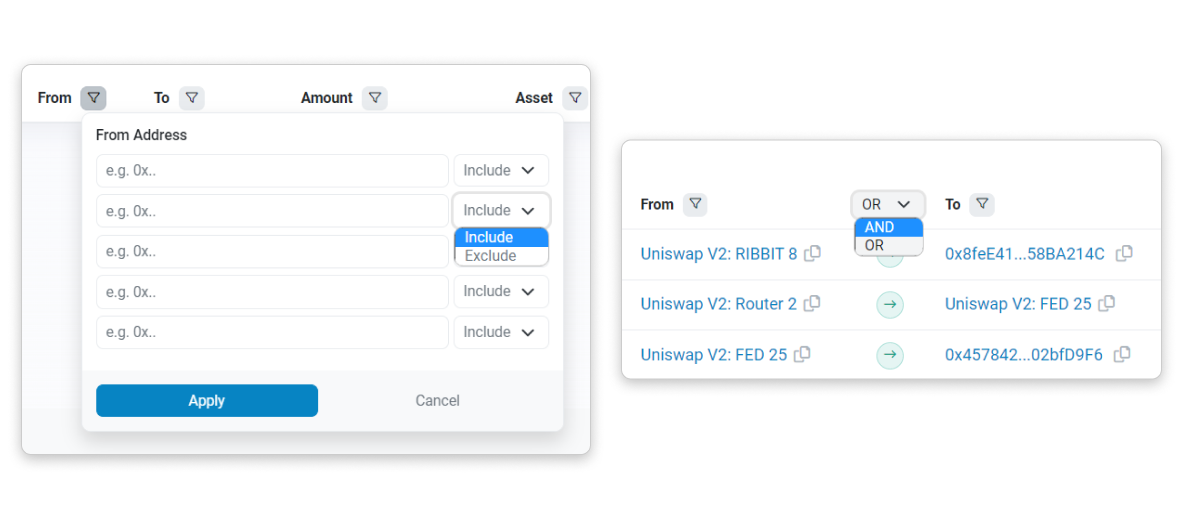The width and height of the screenshot is (1183, 519).
Task: Copy the 0x8feE41...58BA214C address
Action: tap(1124, 254)
